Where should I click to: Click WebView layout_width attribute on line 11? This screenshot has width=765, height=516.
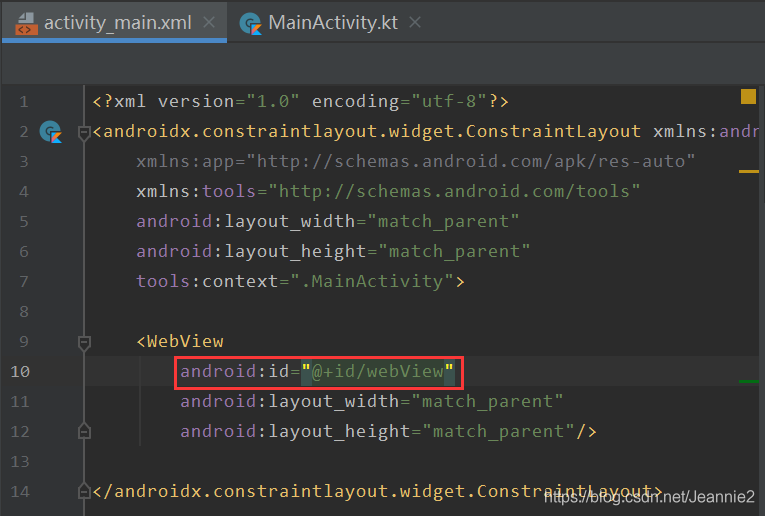[372, 401]
